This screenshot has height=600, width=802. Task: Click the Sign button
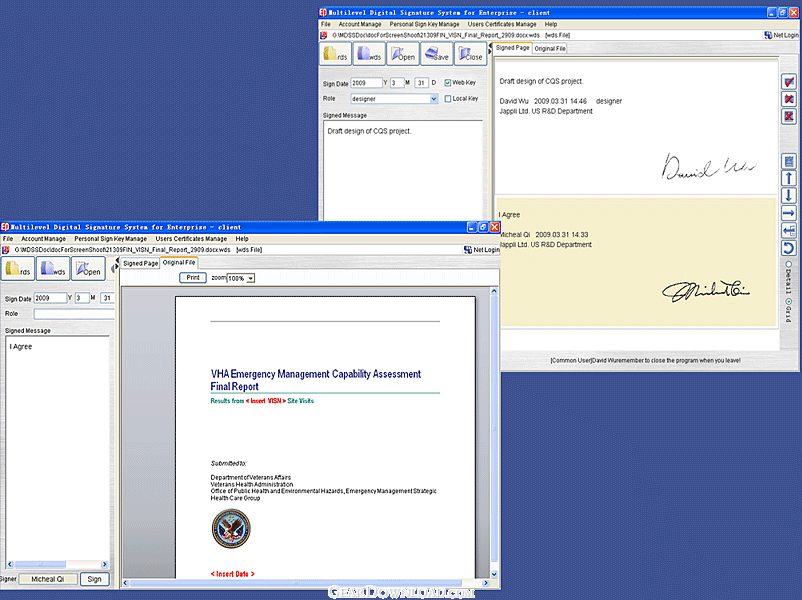pos(94,579)
